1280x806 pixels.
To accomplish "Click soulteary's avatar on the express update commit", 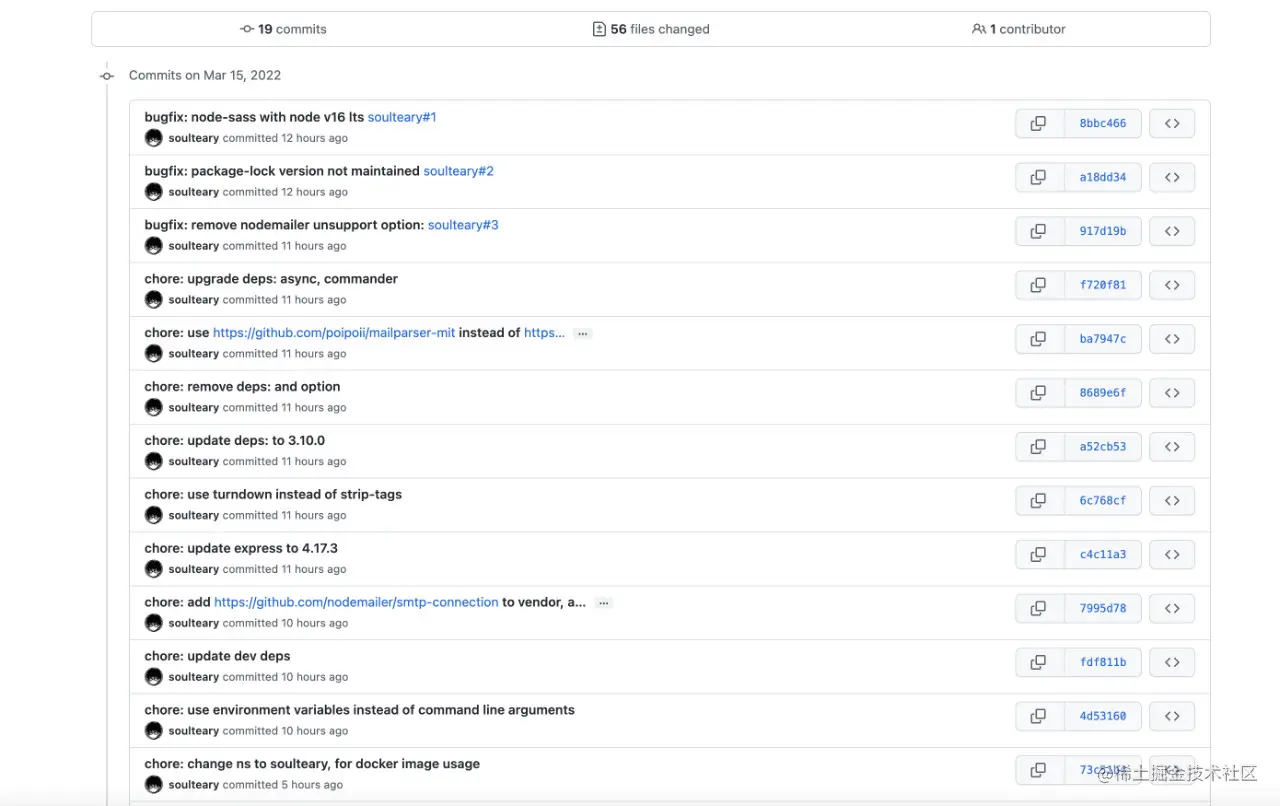I will (153, 569).
